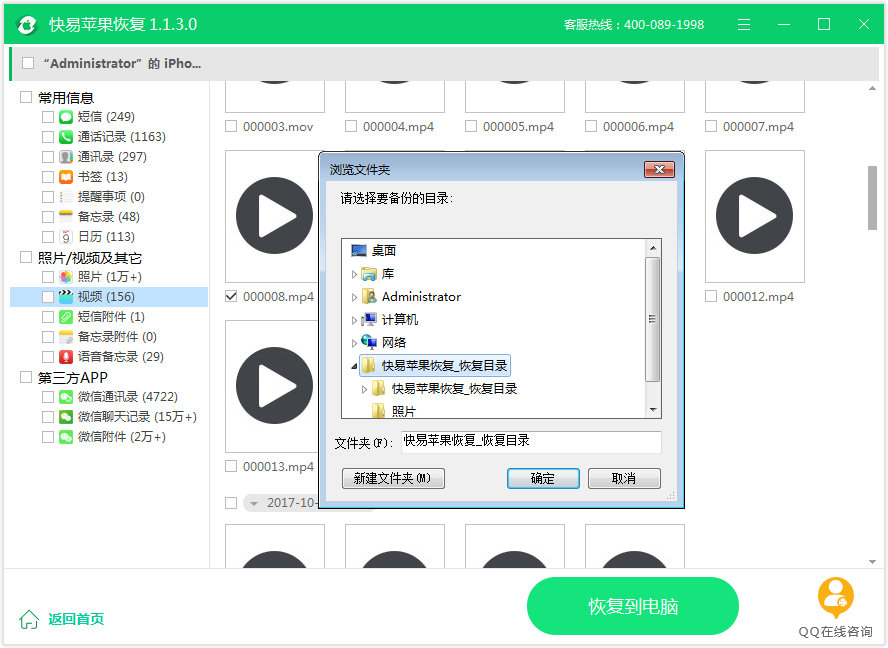Click the main video list scrollbar thumb
The image size is (888, 648).
pyautogui.click(x=872, y=198)
